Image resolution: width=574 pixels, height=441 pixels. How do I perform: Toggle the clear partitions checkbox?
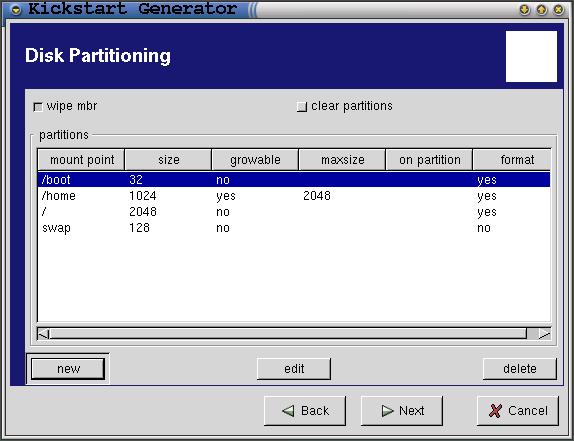pyautogui.click(x=302, y=107)
